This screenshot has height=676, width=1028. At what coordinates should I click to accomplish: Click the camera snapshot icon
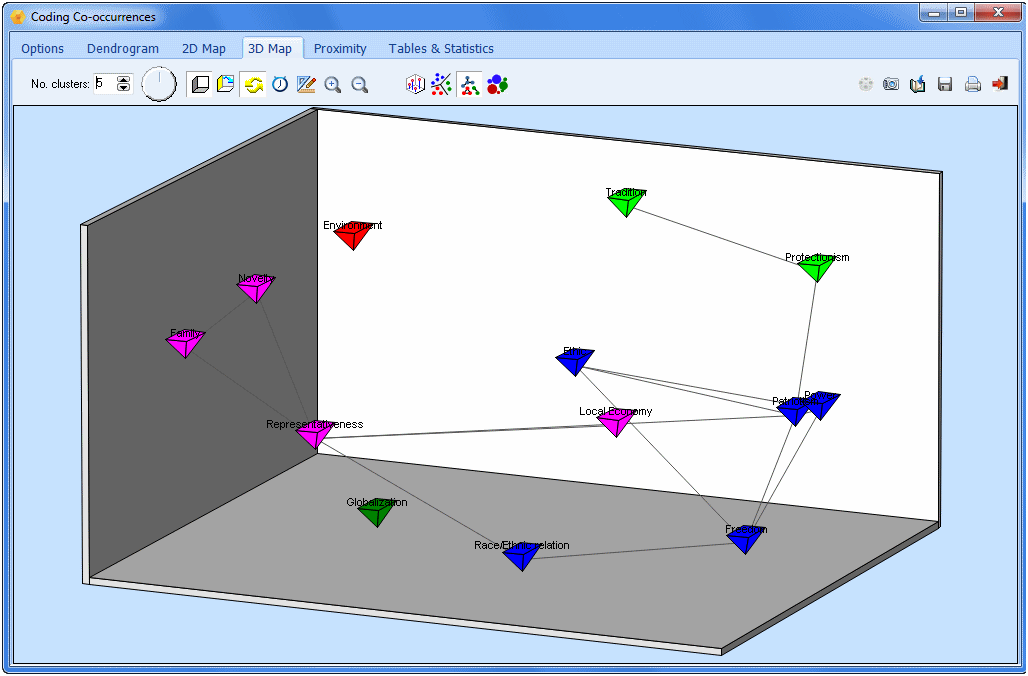pyautogui.click(x=891, y=85)
